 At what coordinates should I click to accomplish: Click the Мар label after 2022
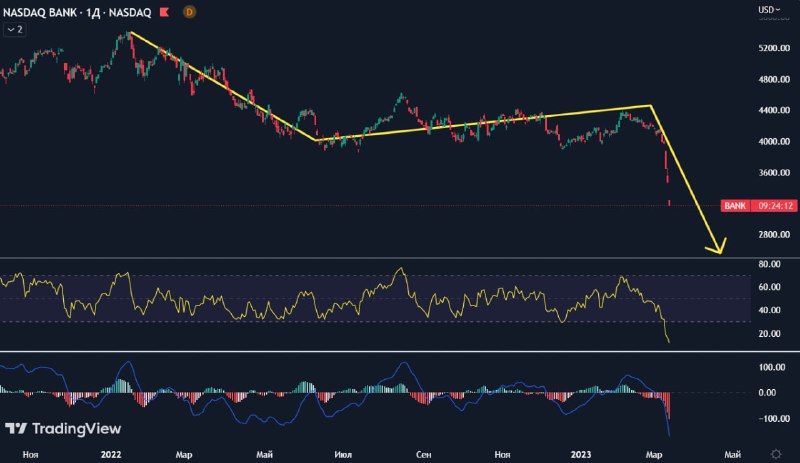[184, 454]
